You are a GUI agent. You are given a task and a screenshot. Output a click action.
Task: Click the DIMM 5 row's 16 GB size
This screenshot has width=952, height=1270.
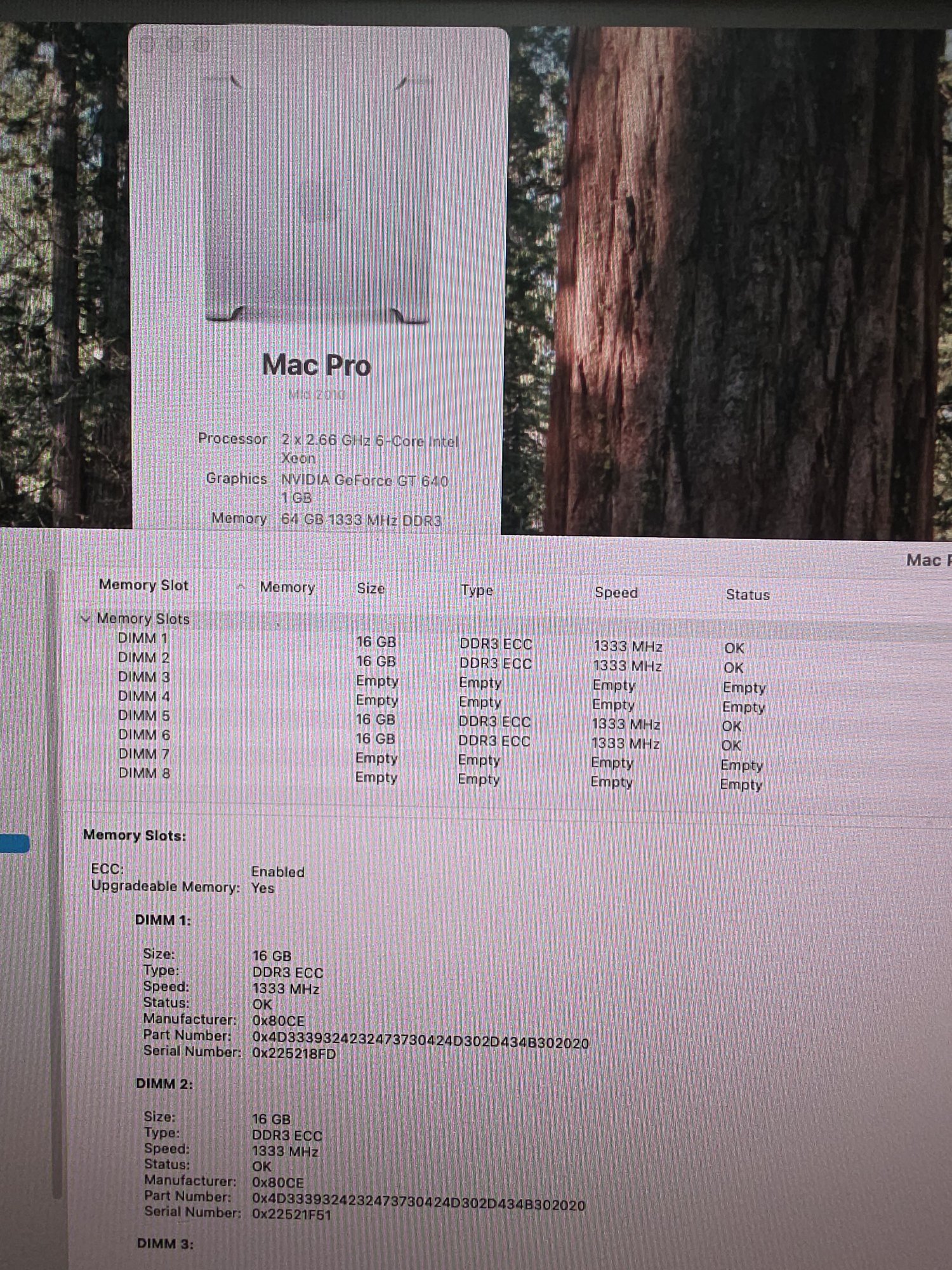point(375,719)
